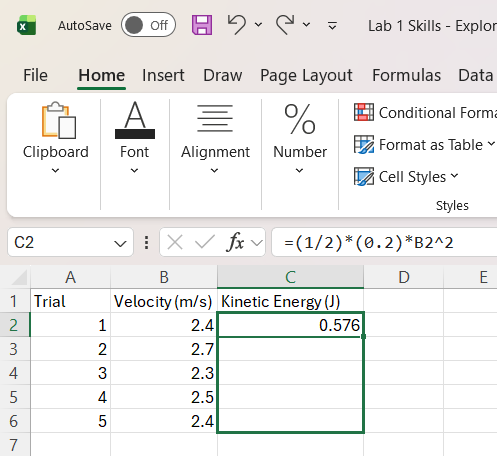This screenshot has width=497, height=456.
Task: Open the Undo history dropdown arrow
Action: tap(258, 25)
